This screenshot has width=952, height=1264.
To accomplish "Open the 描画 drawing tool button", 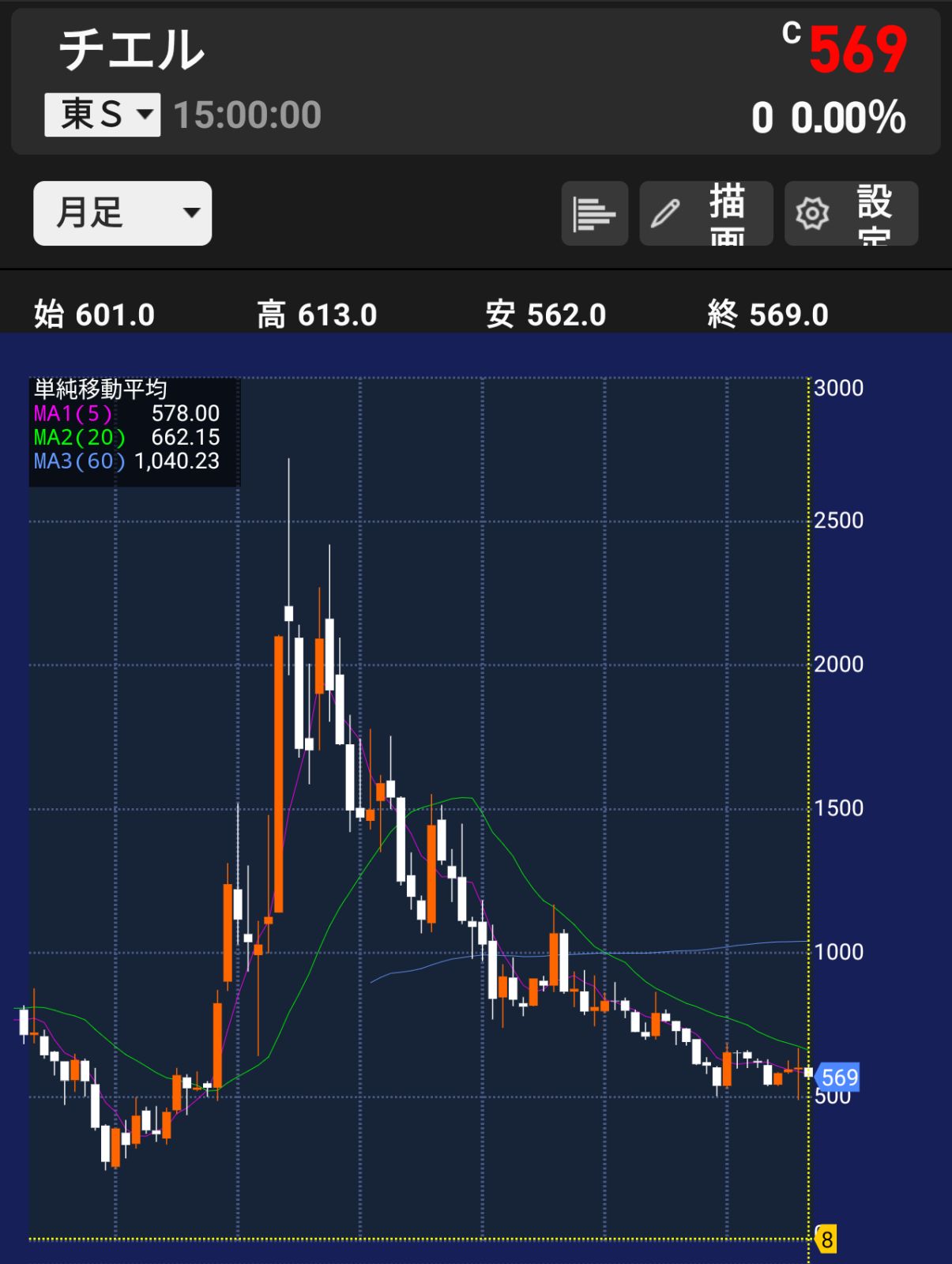I will [706, 213].
